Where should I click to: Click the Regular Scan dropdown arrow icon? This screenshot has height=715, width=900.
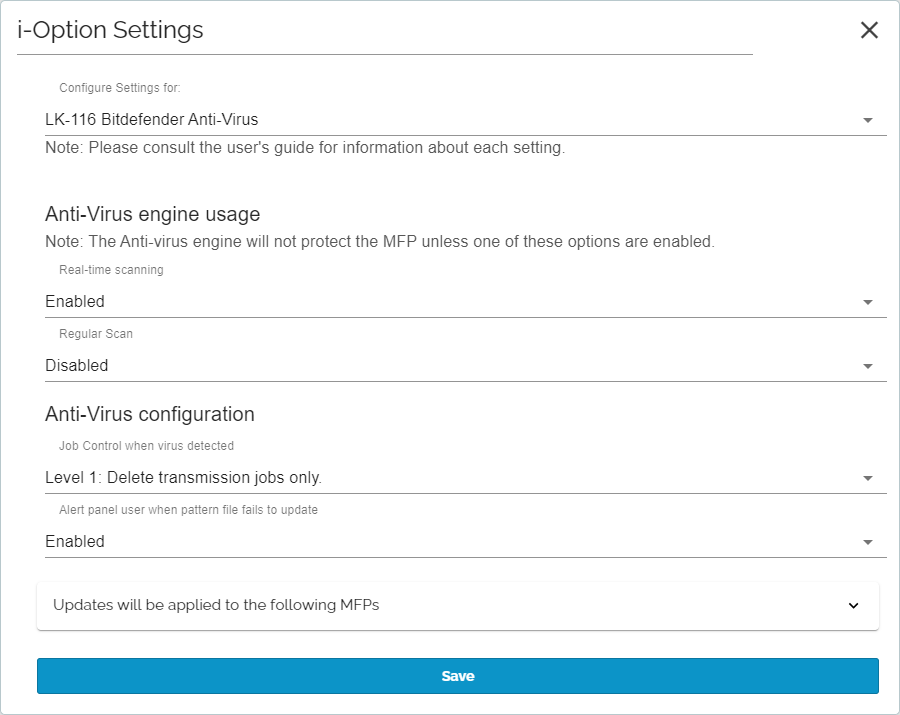[868, 366]
